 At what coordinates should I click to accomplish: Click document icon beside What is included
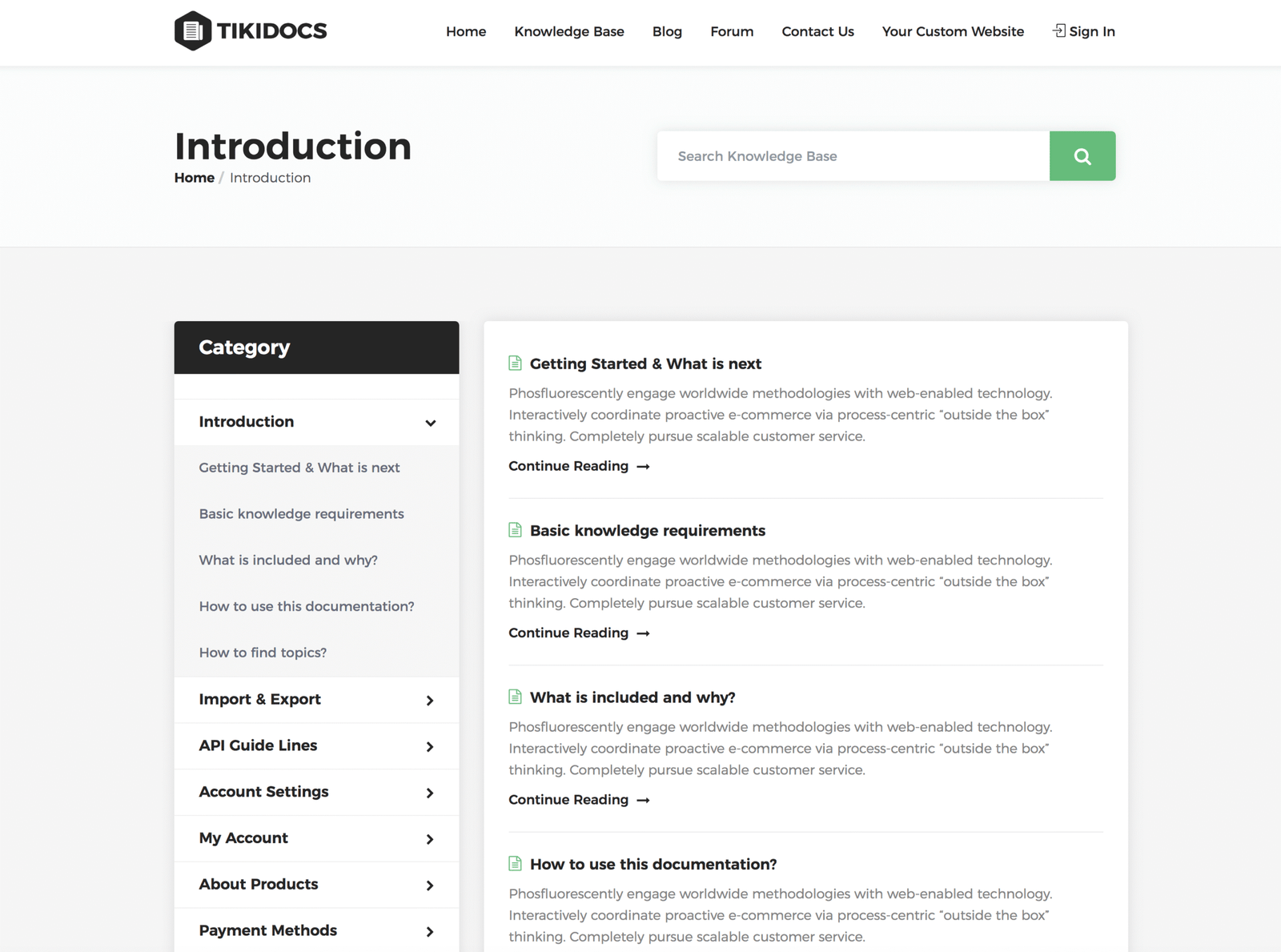coord(516,697)
